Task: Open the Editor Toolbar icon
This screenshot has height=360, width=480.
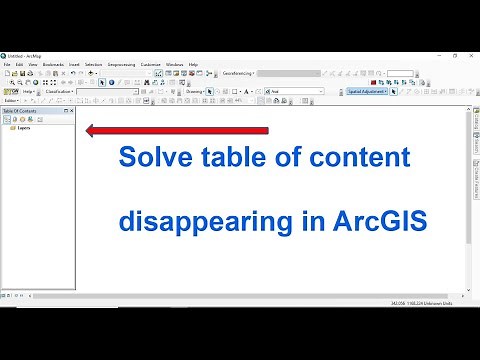Action: 159,73
